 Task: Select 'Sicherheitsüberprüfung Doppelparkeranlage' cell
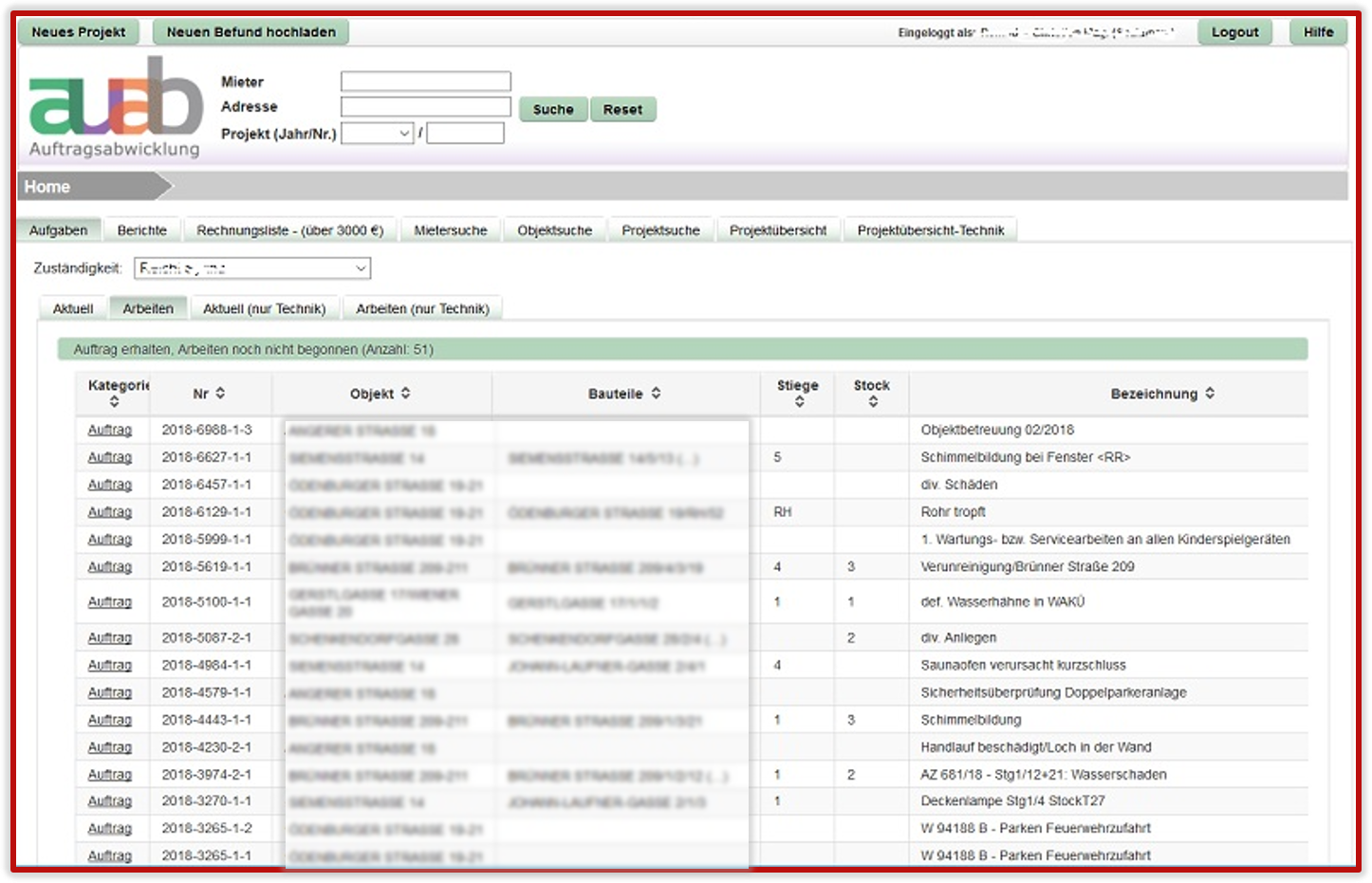coord(1054,694)
